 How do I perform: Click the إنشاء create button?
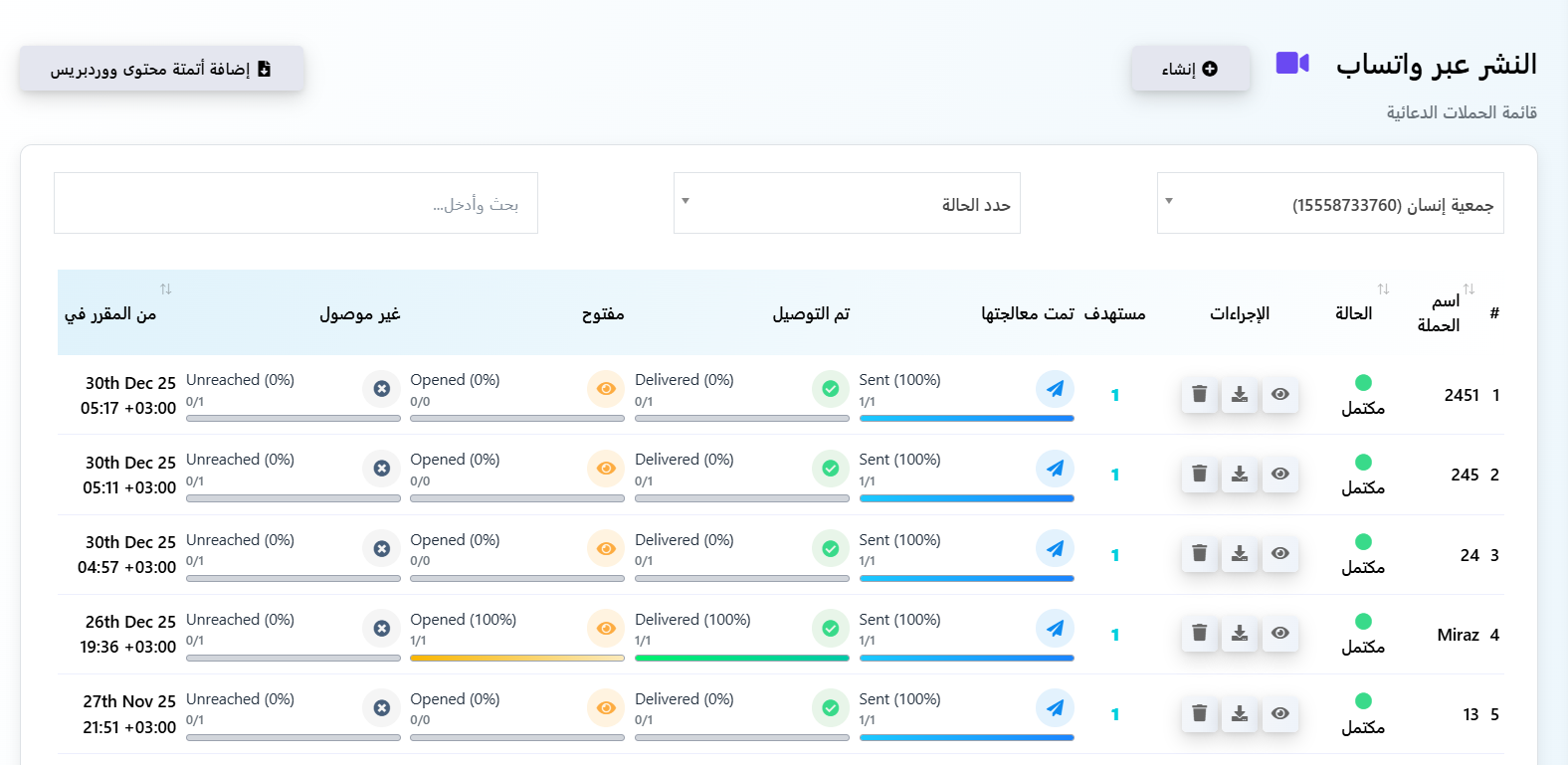click(1190, 69)
